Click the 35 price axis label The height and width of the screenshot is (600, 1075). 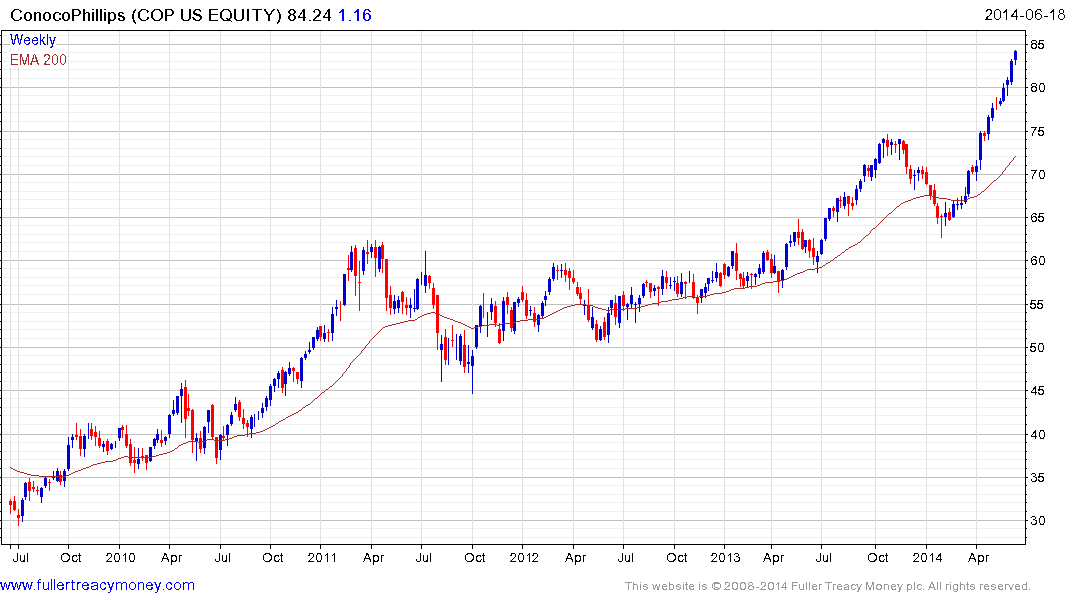pyautogui.click(x=1037, y=478)
